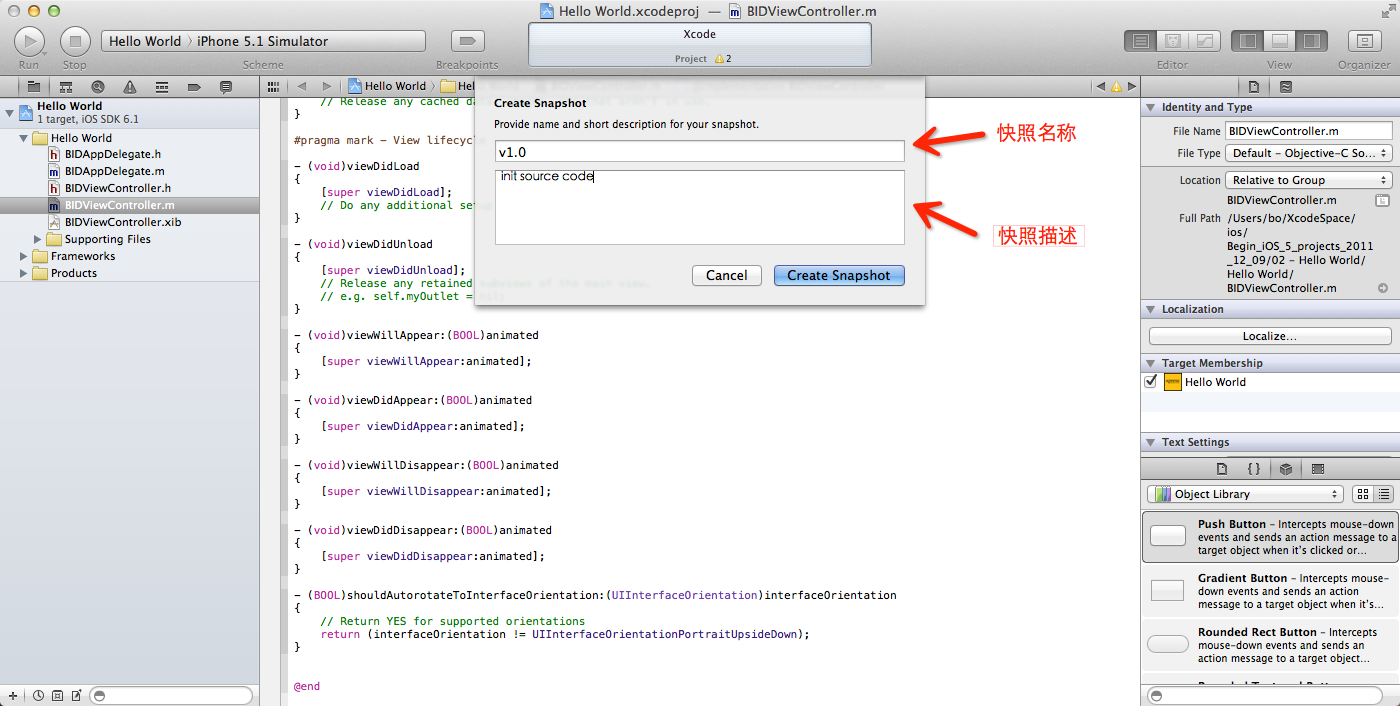Screen dimensions: 1400x706
Task: Choose the iPhone 5.1 Simulator destination
Action: [x=262, y=41]
